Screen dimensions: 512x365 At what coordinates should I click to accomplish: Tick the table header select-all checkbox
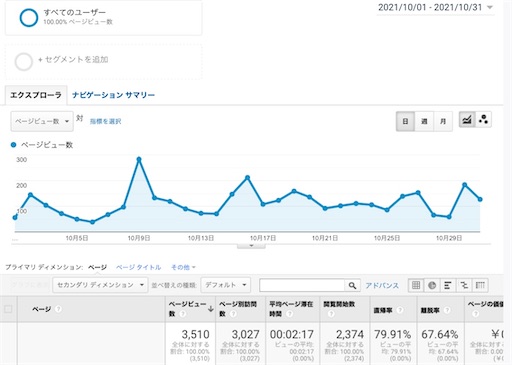[8, 309]
